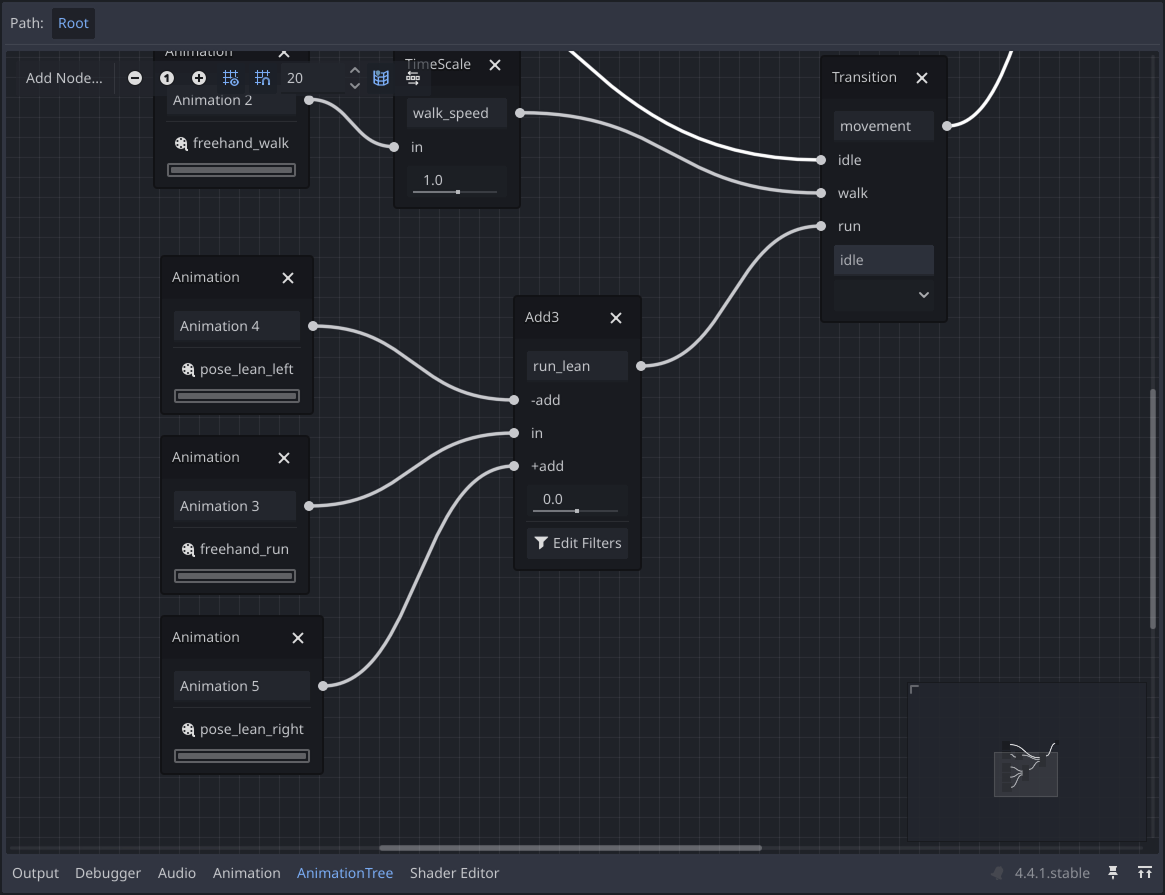
Task: Open Edit Filters on the Add3 node
Action: tap(577, 543)
